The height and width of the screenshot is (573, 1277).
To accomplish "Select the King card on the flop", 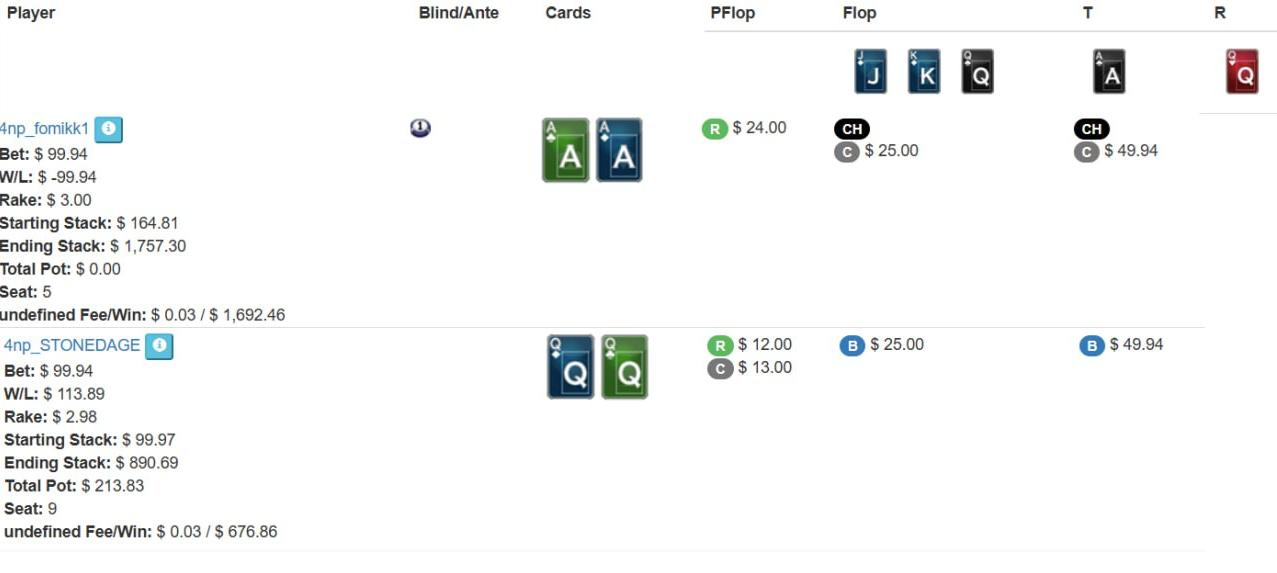I will pyautogui.click(x=924, y=72).
